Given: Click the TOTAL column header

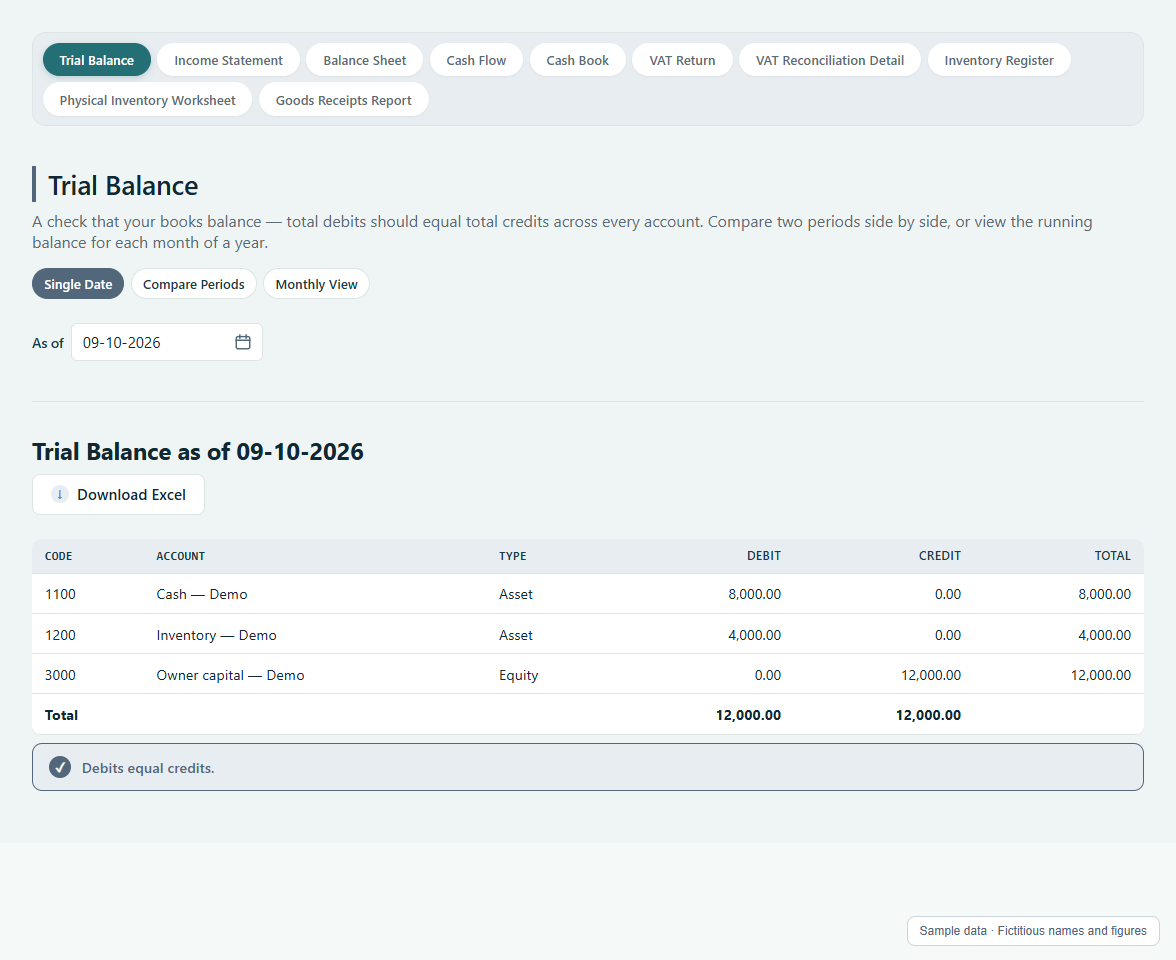Looking at the screenshot, I should [x=1112, y=556].
